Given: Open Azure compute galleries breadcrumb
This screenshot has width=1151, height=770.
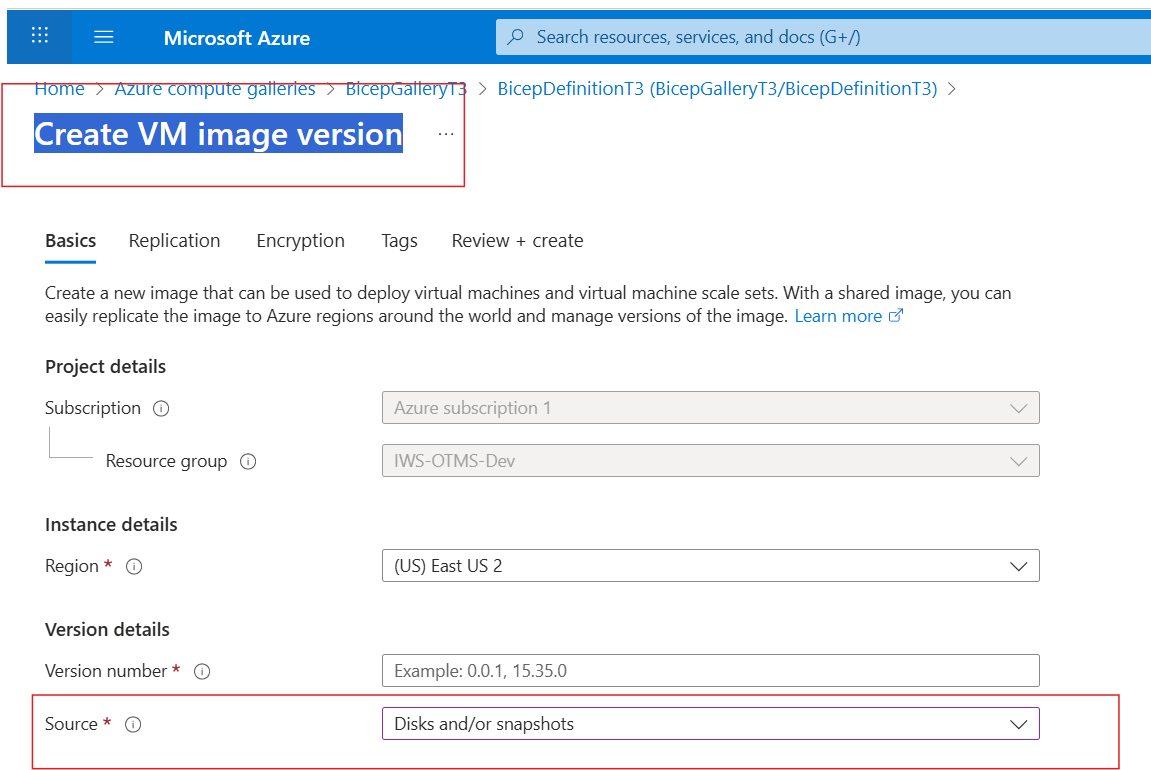Looking at the screenshot, I should 215,89.
